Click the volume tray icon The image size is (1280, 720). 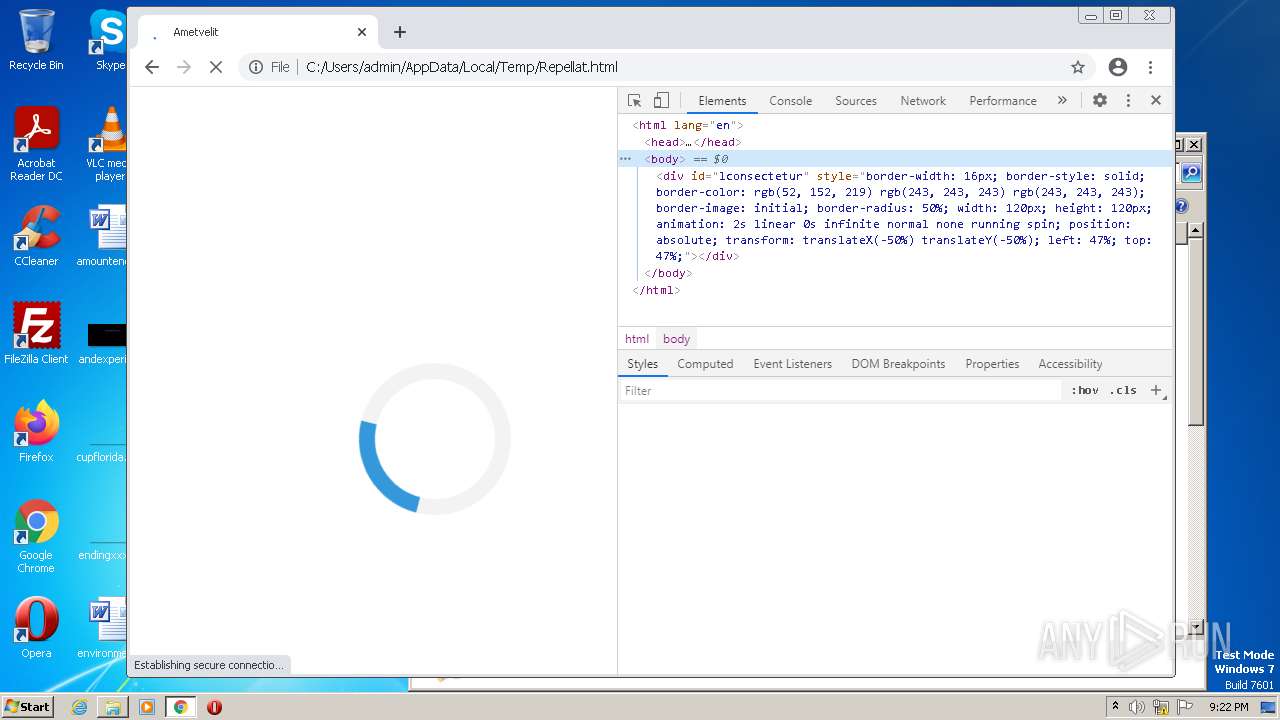coord(1137,707)
